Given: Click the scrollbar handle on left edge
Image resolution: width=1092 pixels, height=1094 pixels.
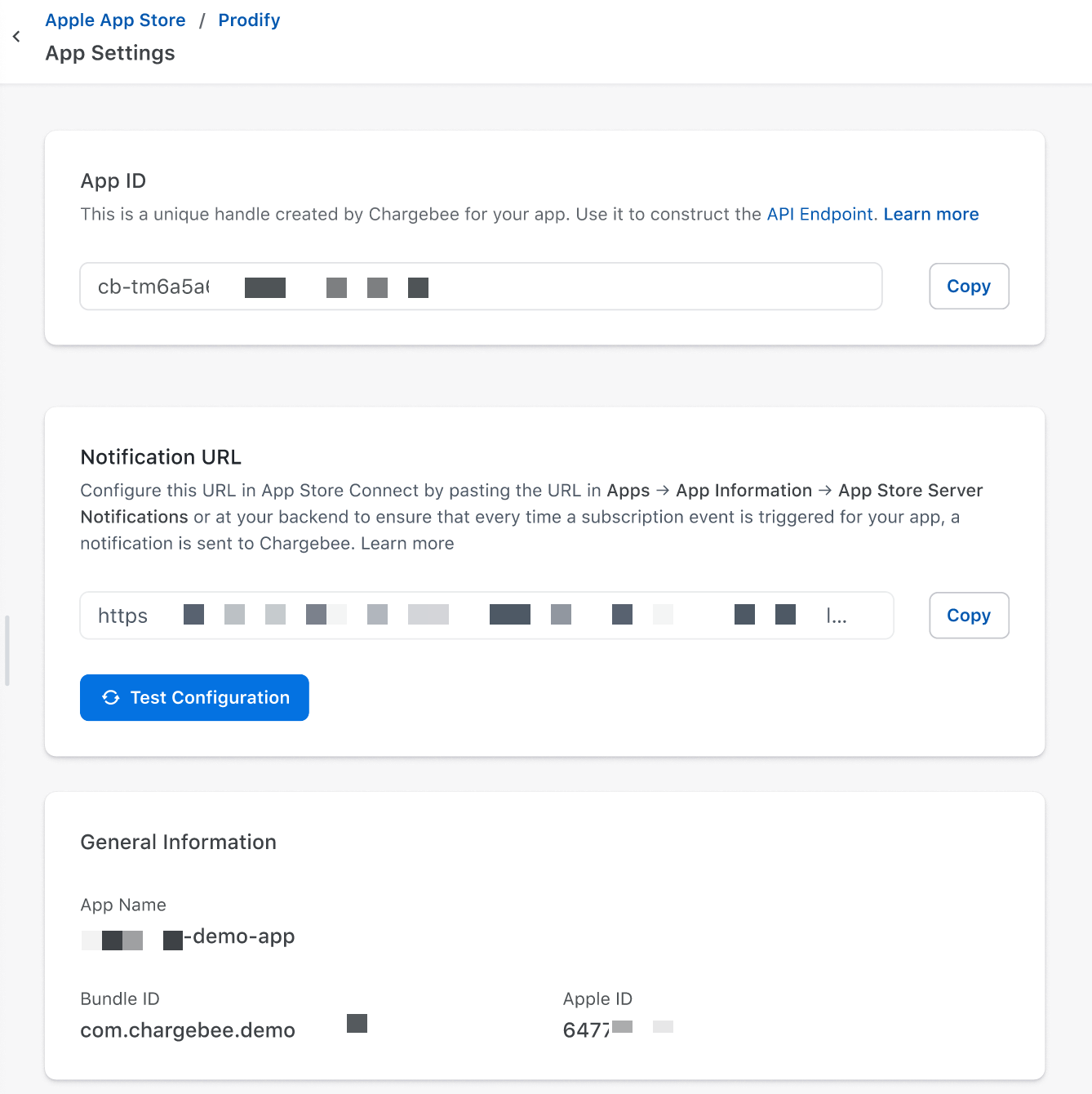Looking at the screenshot, I should click(7, 650).
